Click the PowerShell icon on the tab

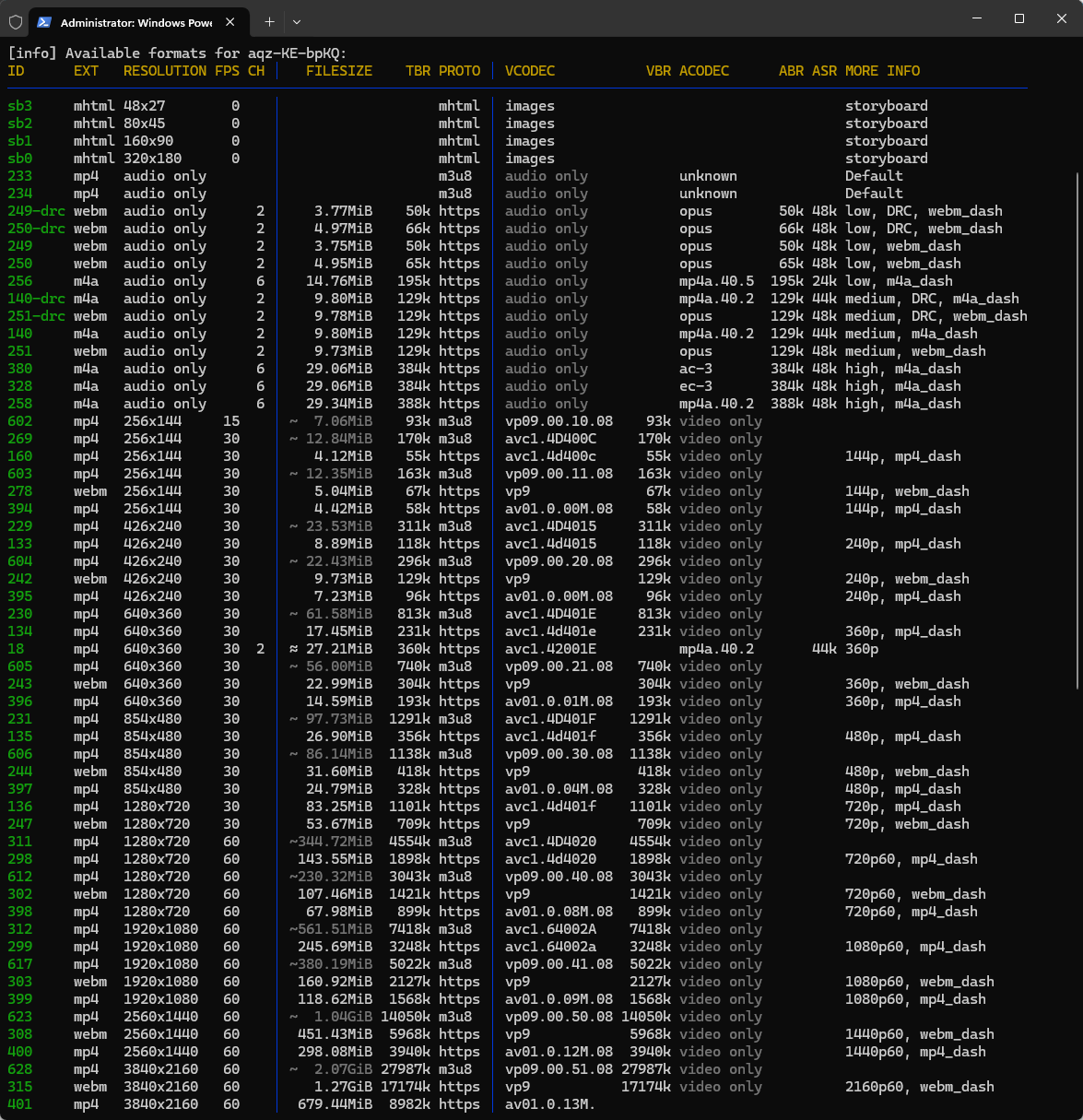tap(44, 22)
